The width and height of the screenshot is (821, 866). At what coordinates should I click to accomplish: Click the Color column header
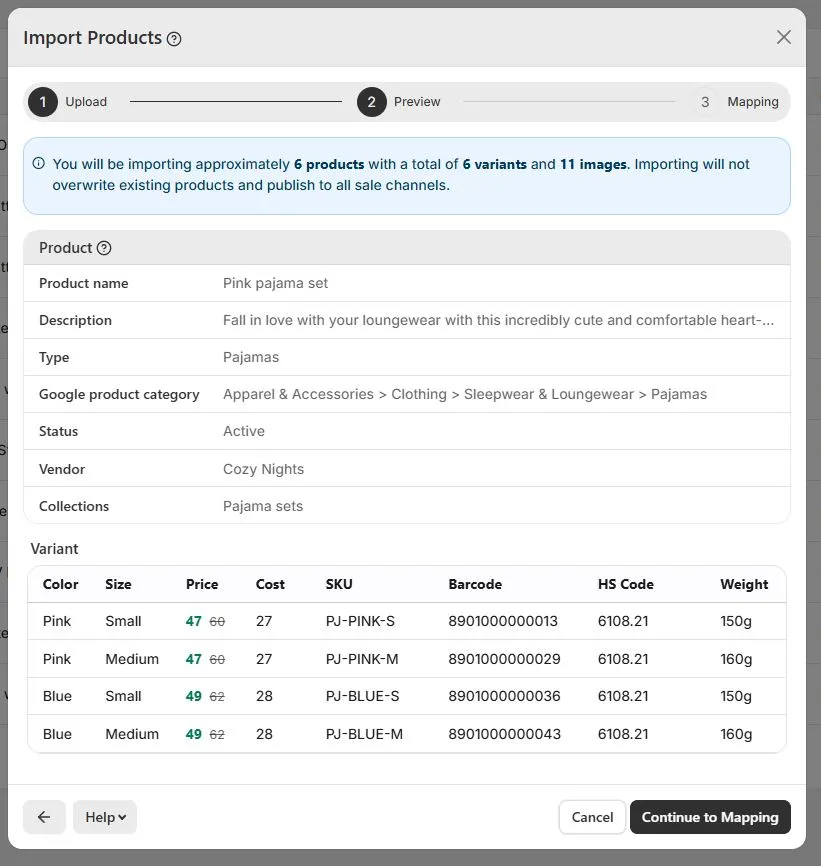(x=61, y=584)
